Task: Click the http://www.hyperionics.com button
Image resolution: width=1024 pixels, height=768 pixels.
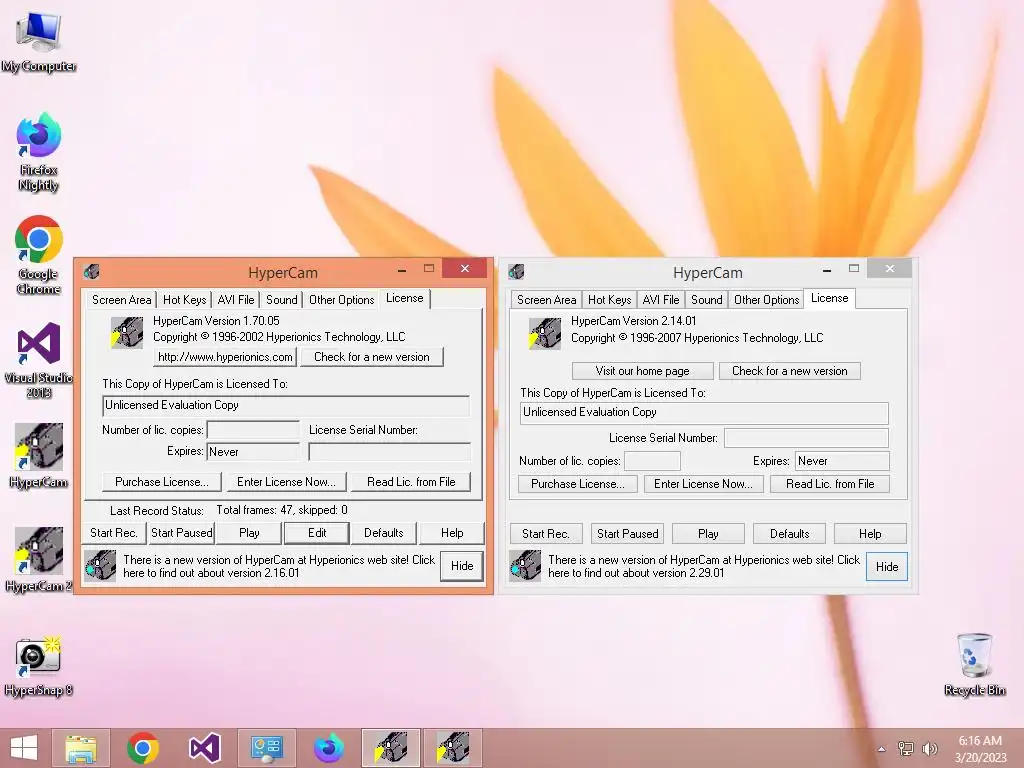Action: coord(225,357)
